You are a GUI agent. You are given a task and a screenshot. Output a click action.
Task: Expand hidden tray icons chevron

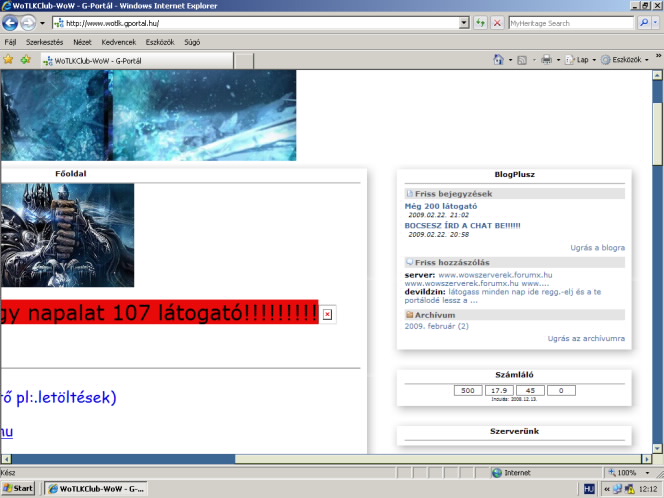click(x=606, y=489)
